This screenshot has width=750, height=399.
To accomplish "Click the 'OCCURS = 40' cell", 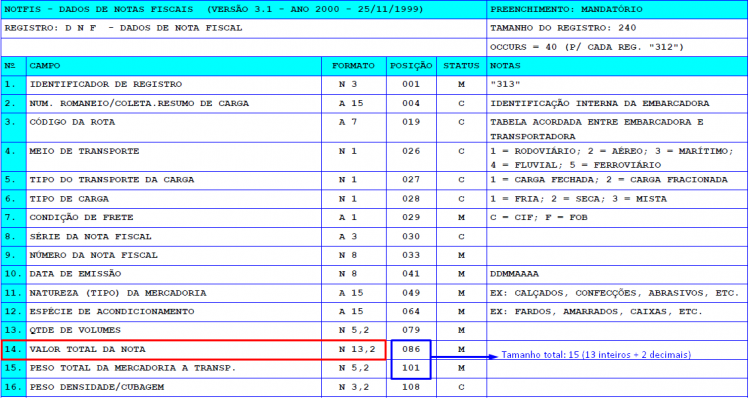I will (617, 47).
